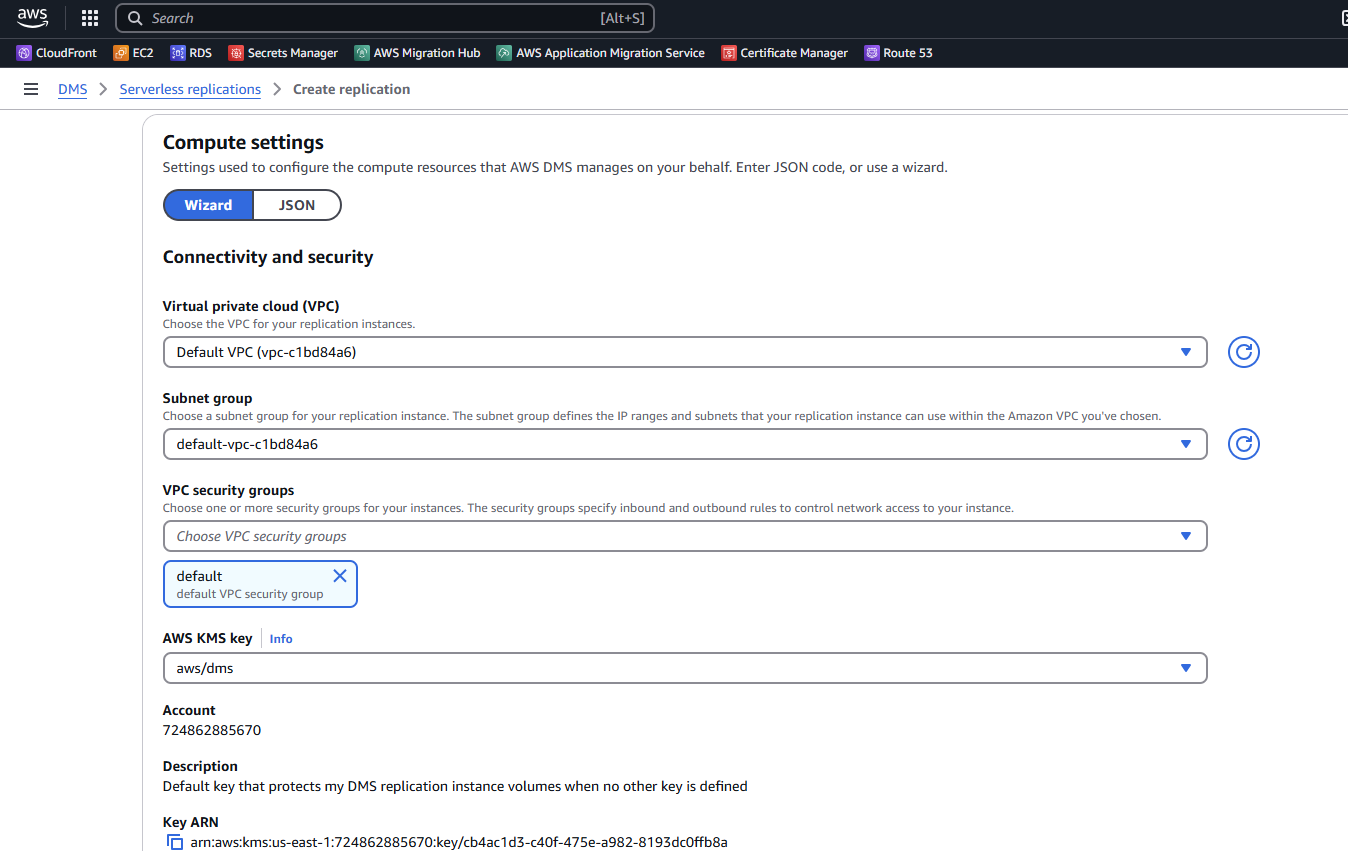
Task: Expand the AWS KMS key dropdown
Action: coord(684,668)
